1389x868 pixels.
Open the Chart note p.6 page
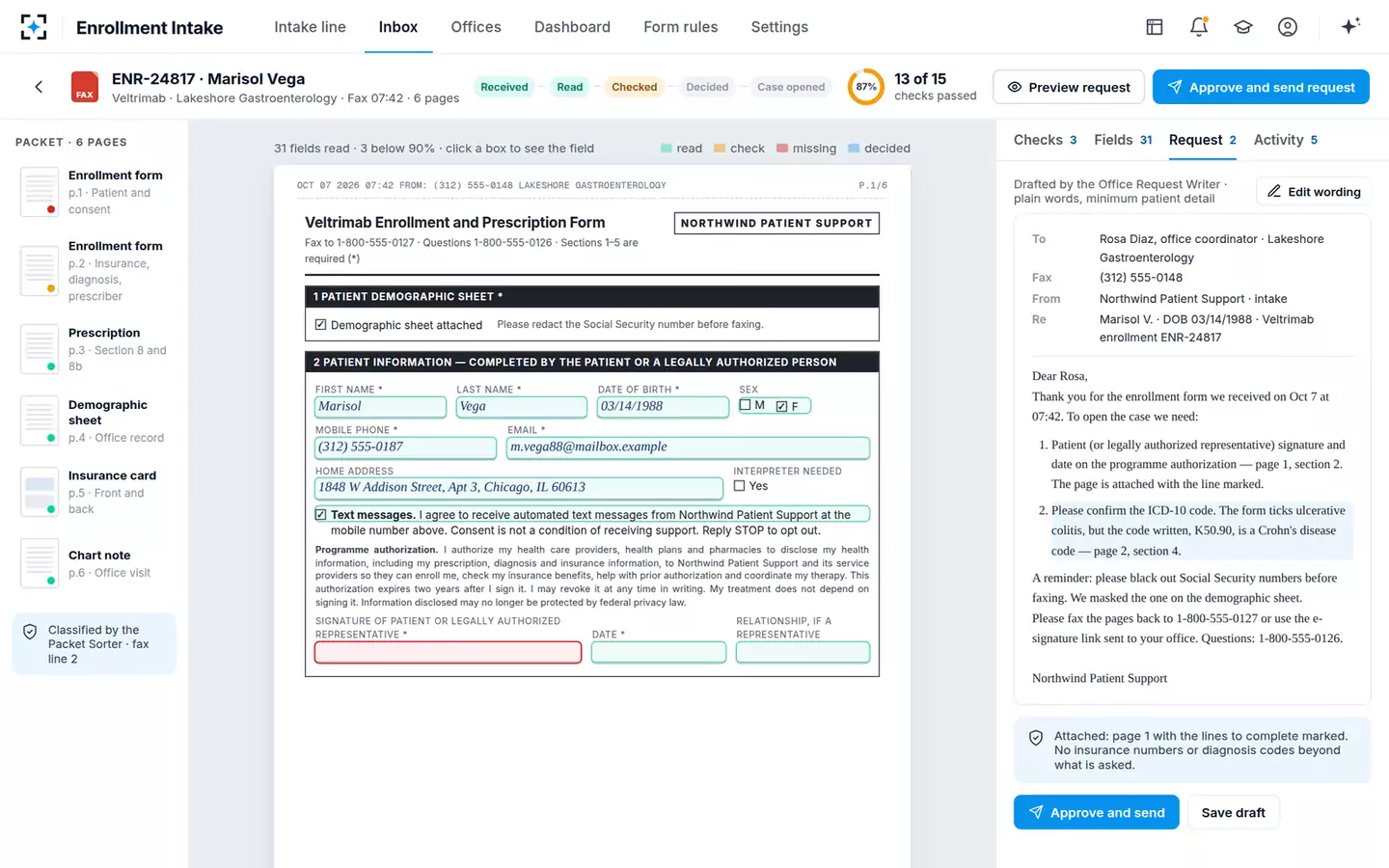coord(94,563)
